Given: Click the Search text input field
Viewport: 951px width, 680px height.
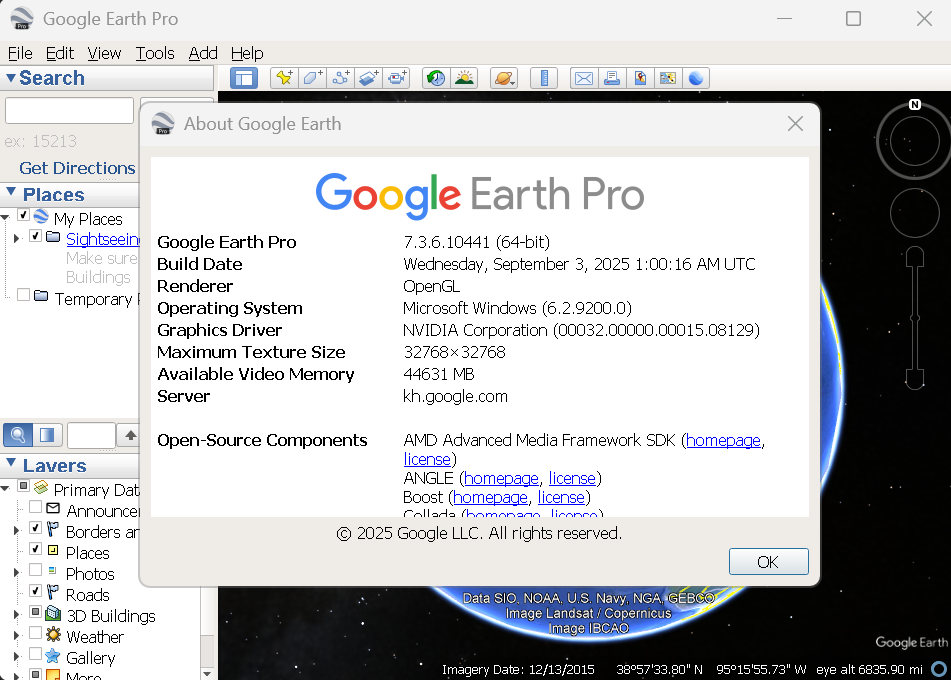Looking at the screenshot, I should click(x=69, y=110).
